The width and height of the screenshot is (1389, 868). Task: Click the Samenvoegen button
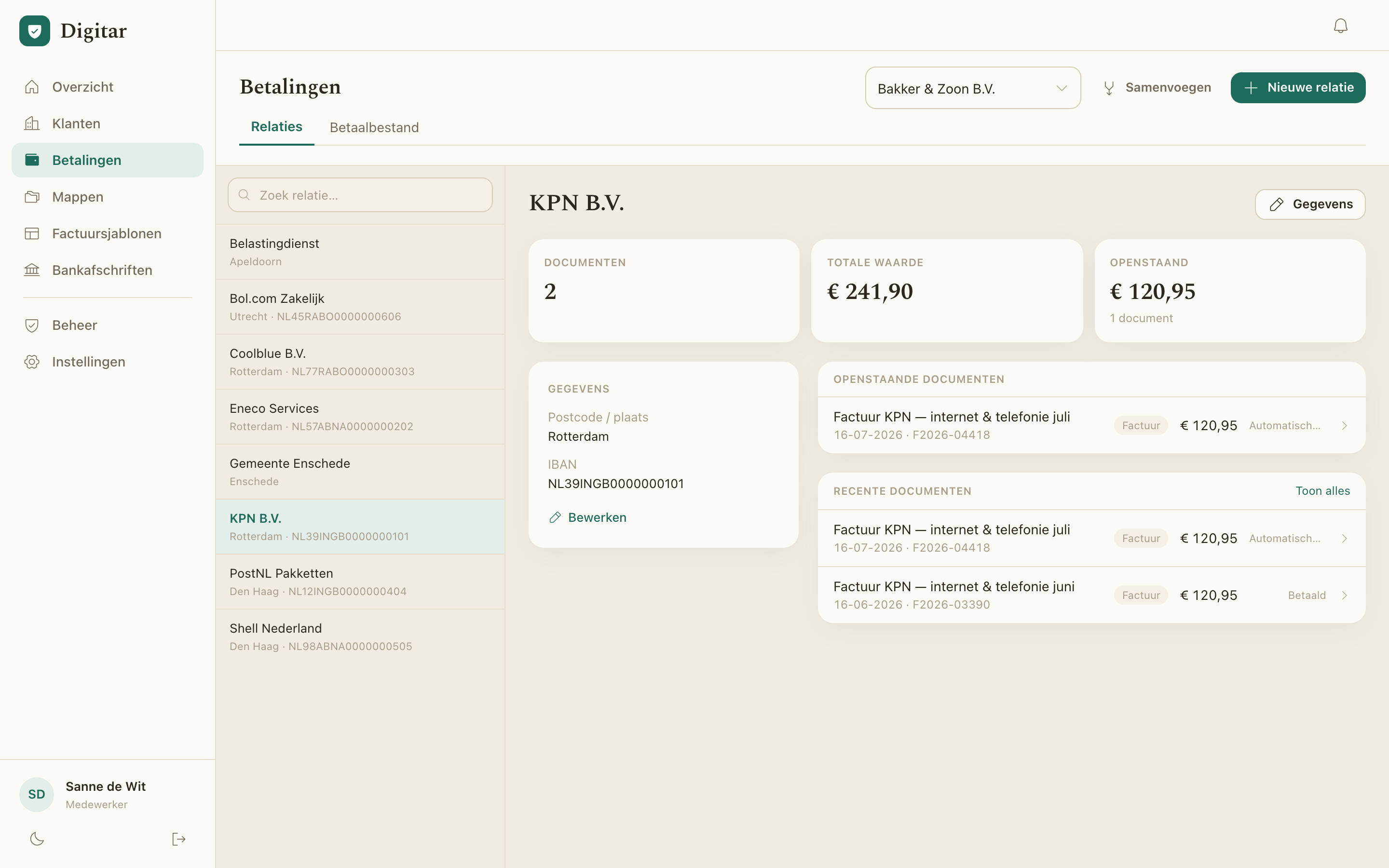[1156, 88]
